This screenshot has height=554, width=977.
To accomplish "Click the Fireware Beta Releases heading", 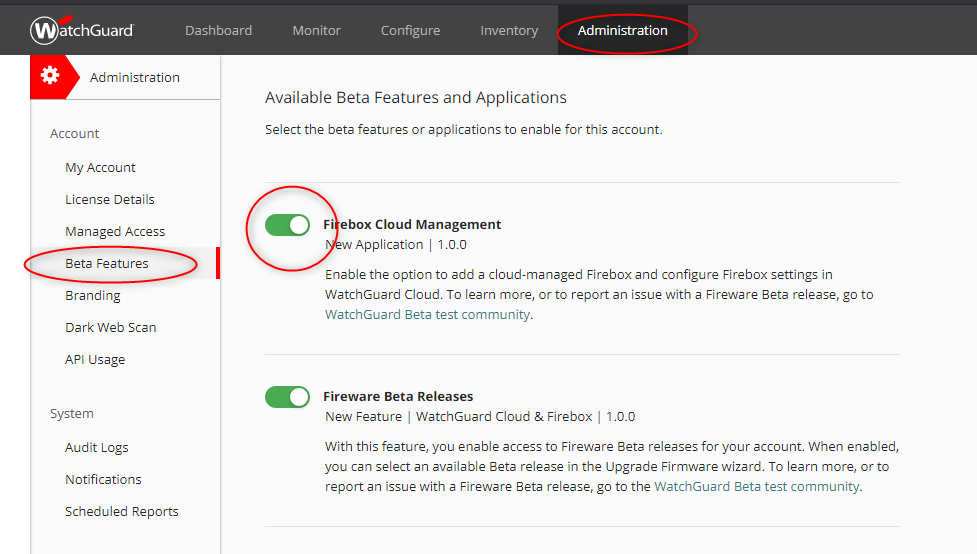I will tap(398, 396).
